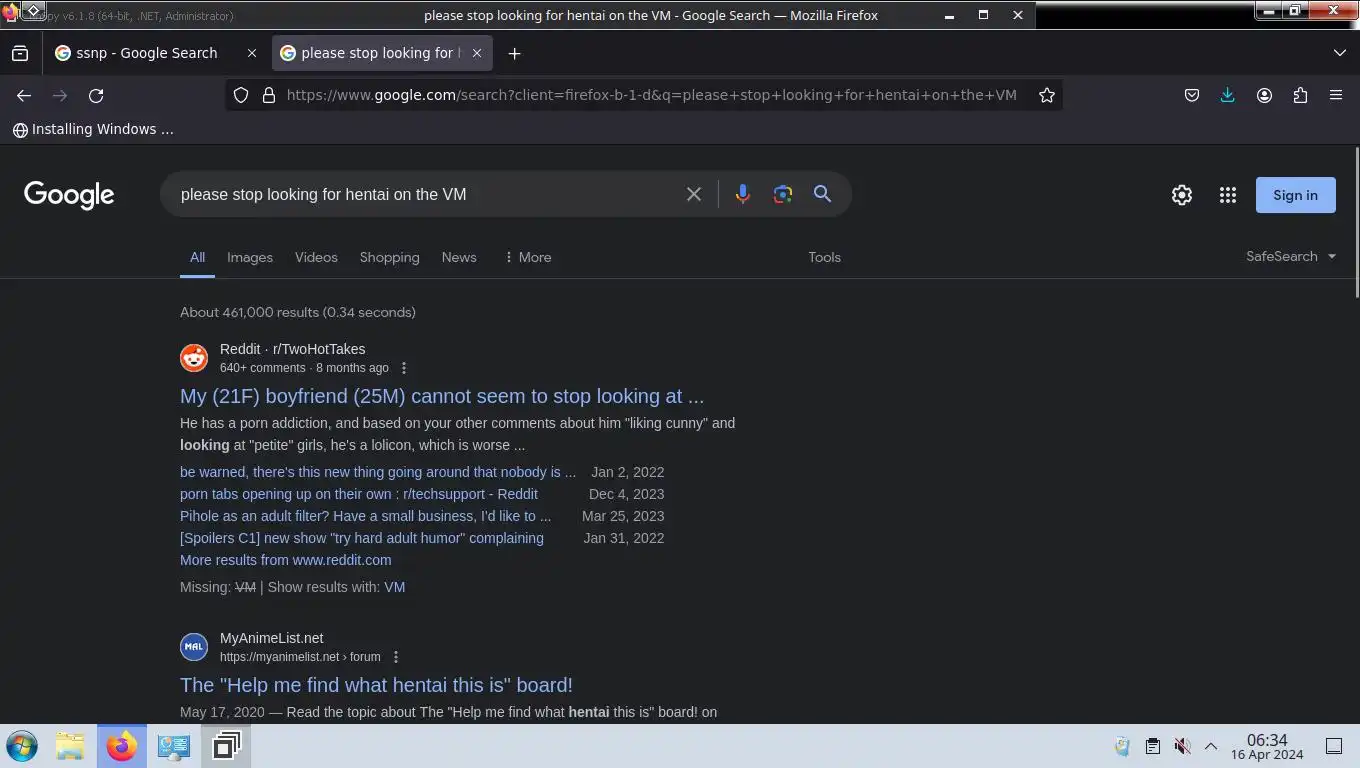Open "Help me find what hentai this is" link
The height and width of the screenshot is (768, 1360).
(376, 685)
